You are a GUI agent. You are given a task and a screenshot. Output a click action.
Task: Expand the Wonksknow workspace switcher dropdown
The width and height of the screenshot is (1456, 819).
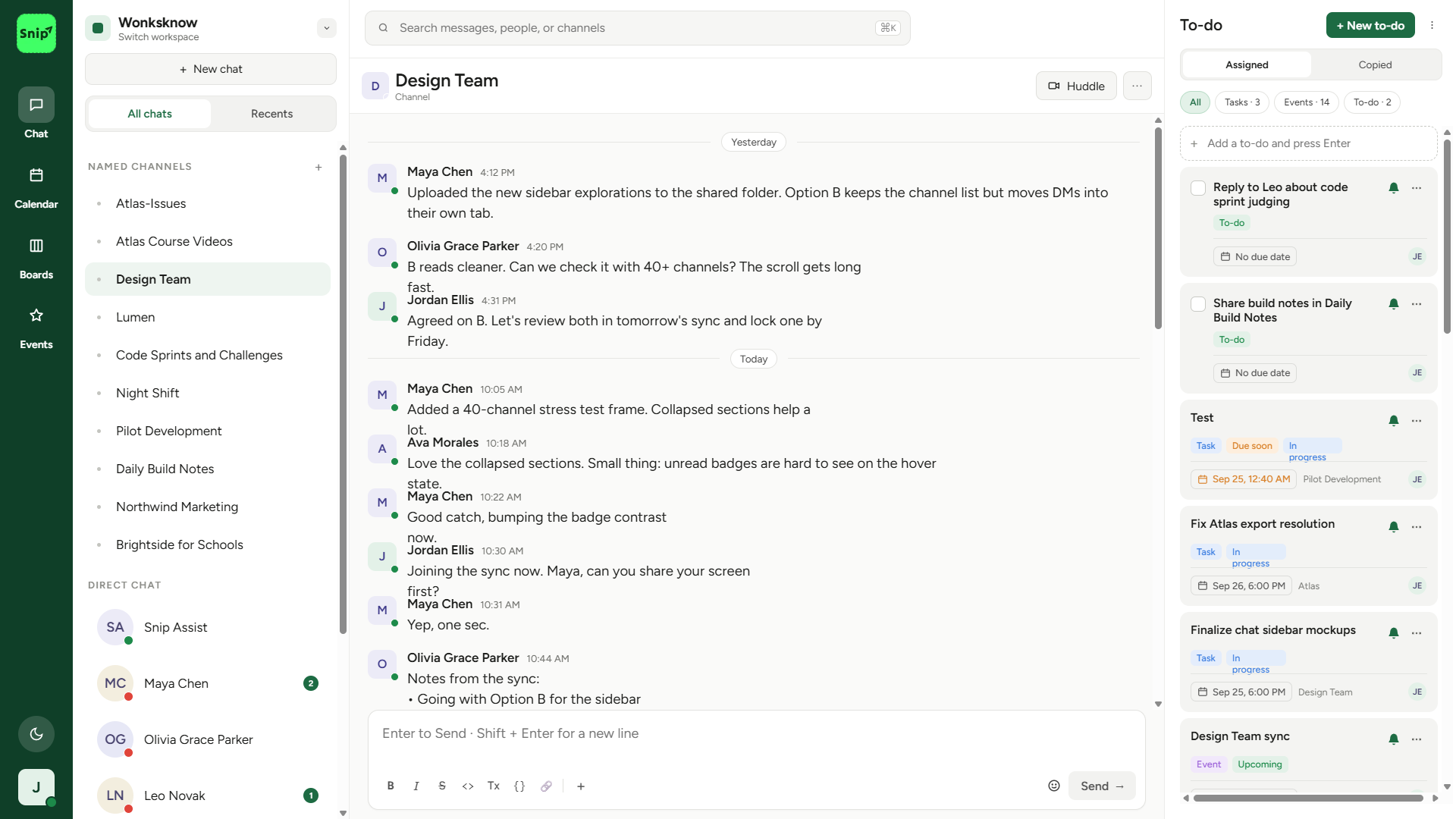(x=327, y=28)
